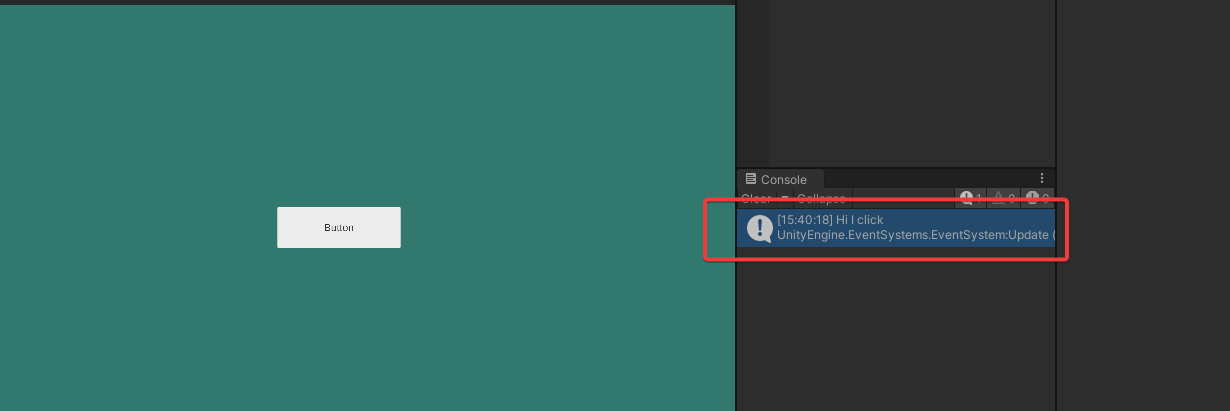Screen dimensions: 1230x411
Task: Clear the Console log
Action: pyautogui.click(x=755, y=198)
